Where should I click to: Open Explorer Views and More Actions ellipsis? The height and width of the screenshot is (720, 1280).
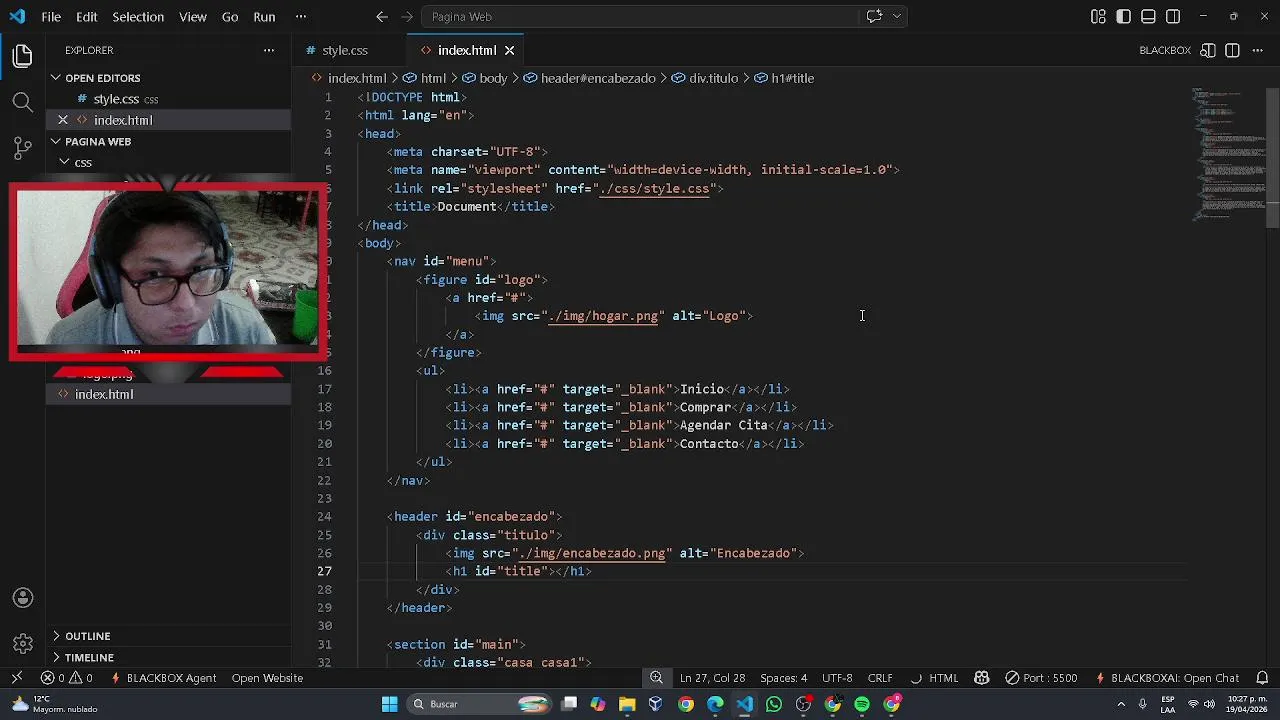point(269,50)
